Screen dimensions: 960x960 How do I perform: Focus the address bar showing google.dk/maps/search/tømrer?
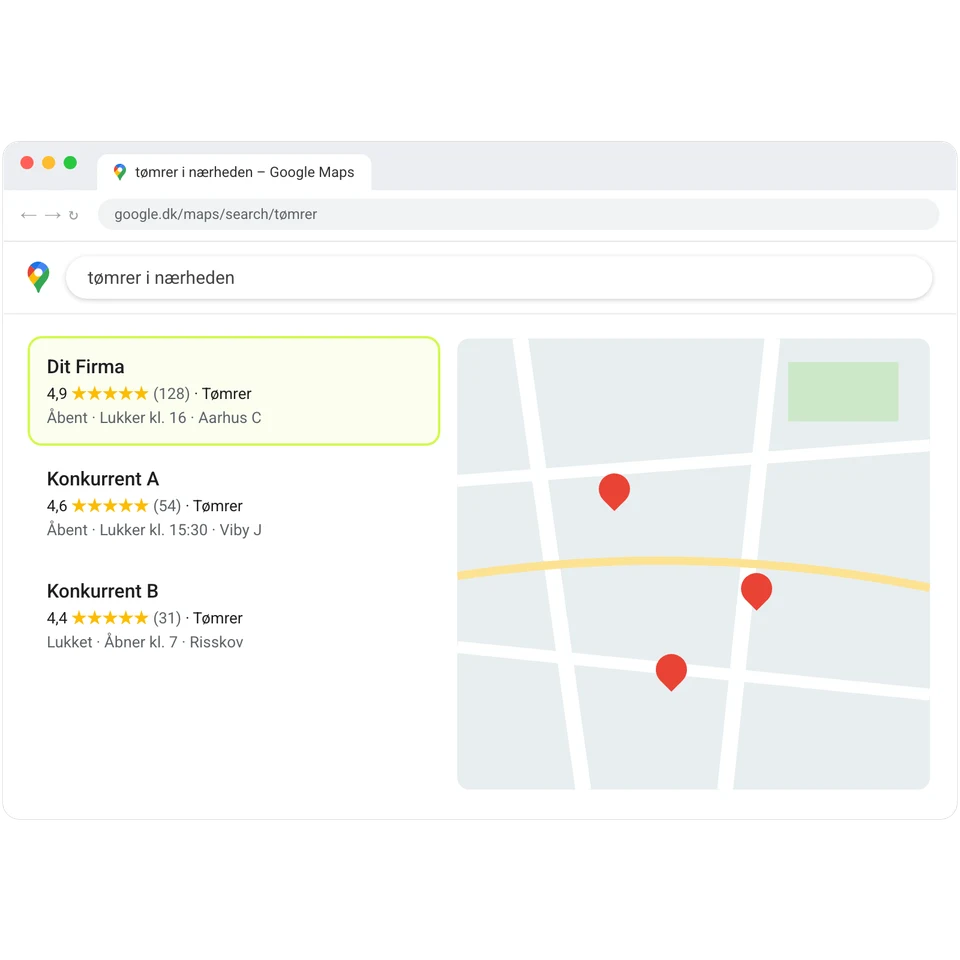tap(518, 214)
